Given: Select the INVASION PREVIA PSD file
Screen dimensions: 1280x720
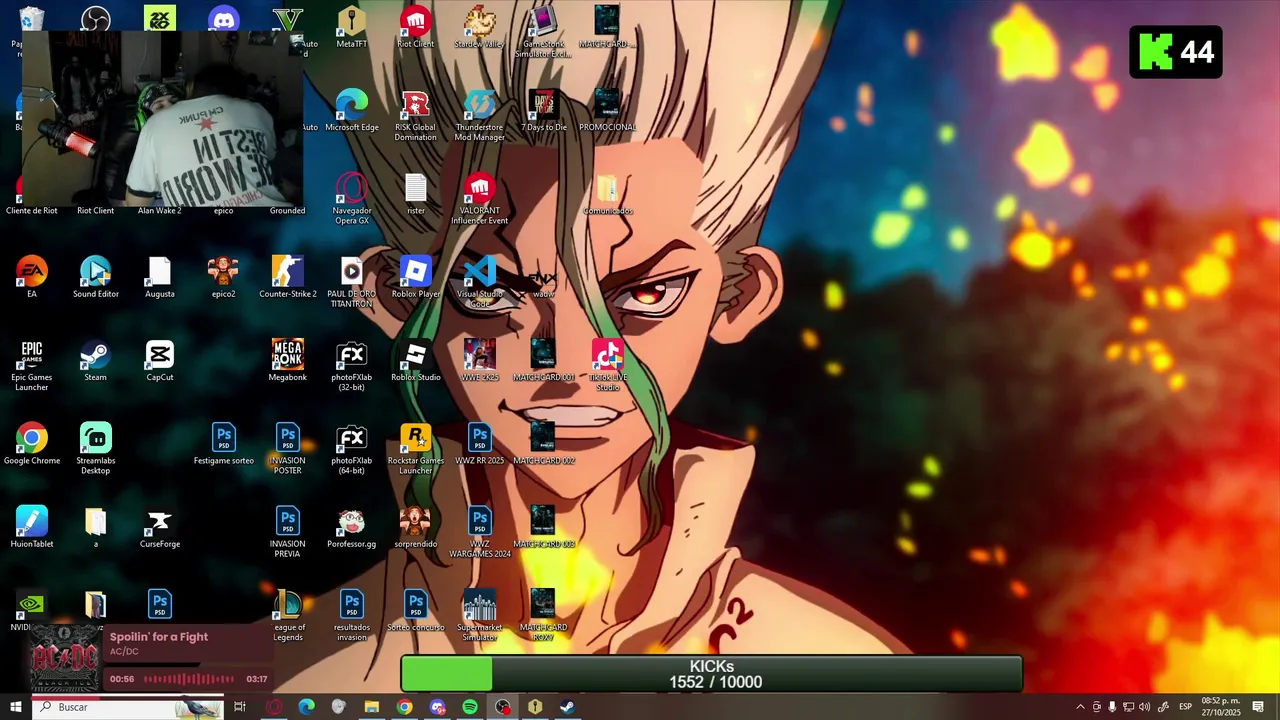Looking at the screenshot, I should click(287, 532).
